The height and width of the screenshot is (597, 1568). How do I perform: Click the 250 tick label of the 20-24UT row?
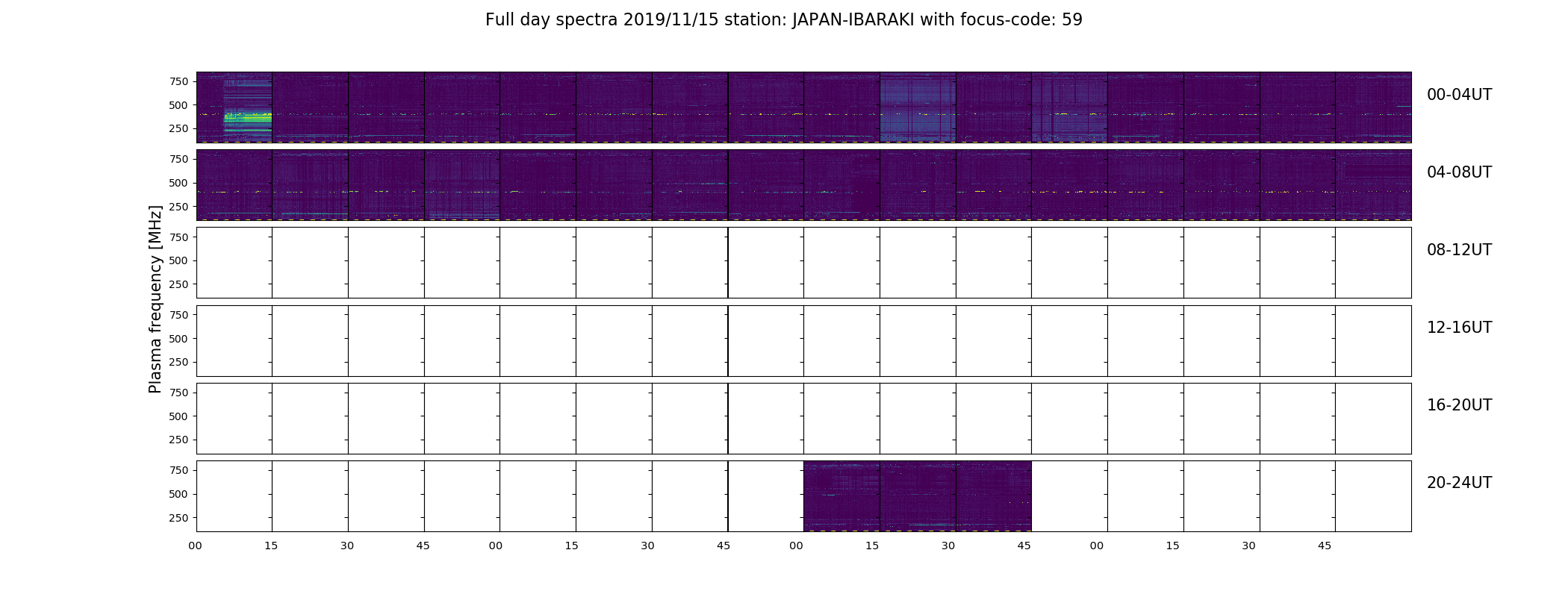pos(178,518)
